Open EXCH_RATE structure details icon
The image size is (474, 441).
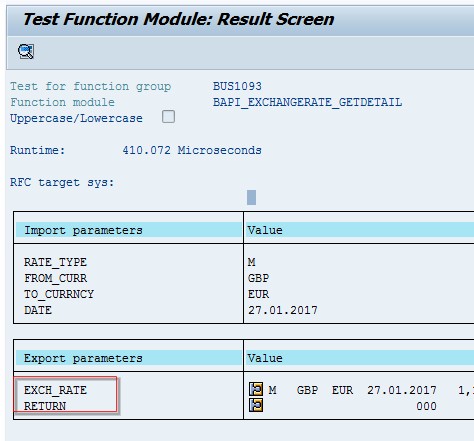click(256, 389)
